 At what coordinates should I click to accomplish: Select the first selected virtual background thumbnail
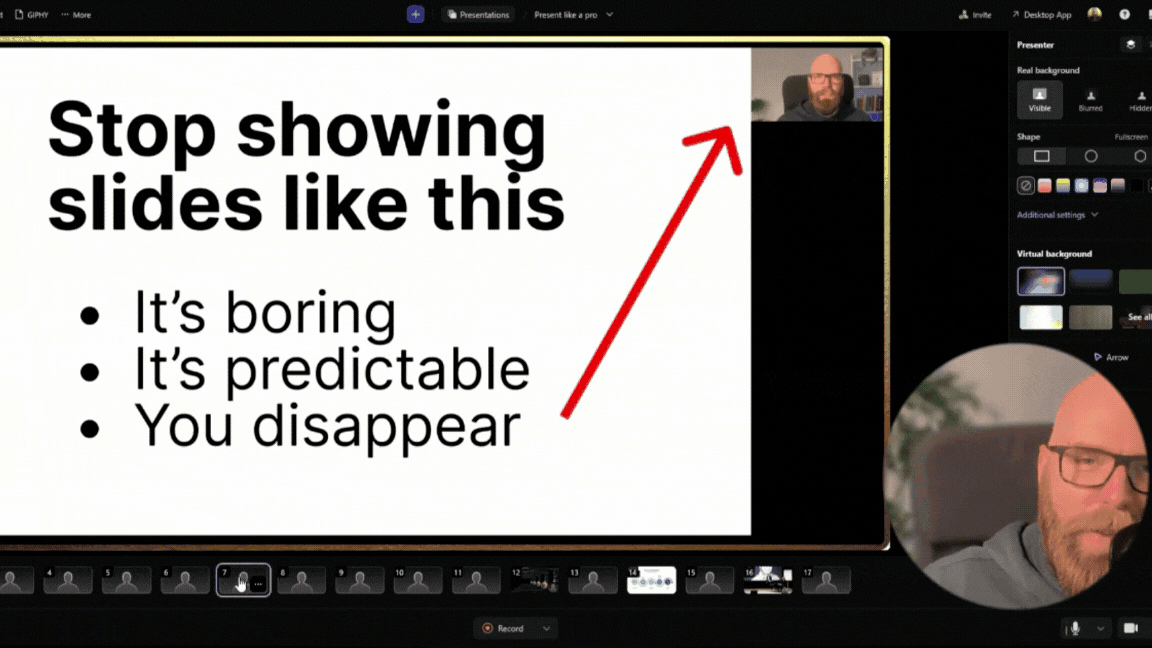(1040, 281)
